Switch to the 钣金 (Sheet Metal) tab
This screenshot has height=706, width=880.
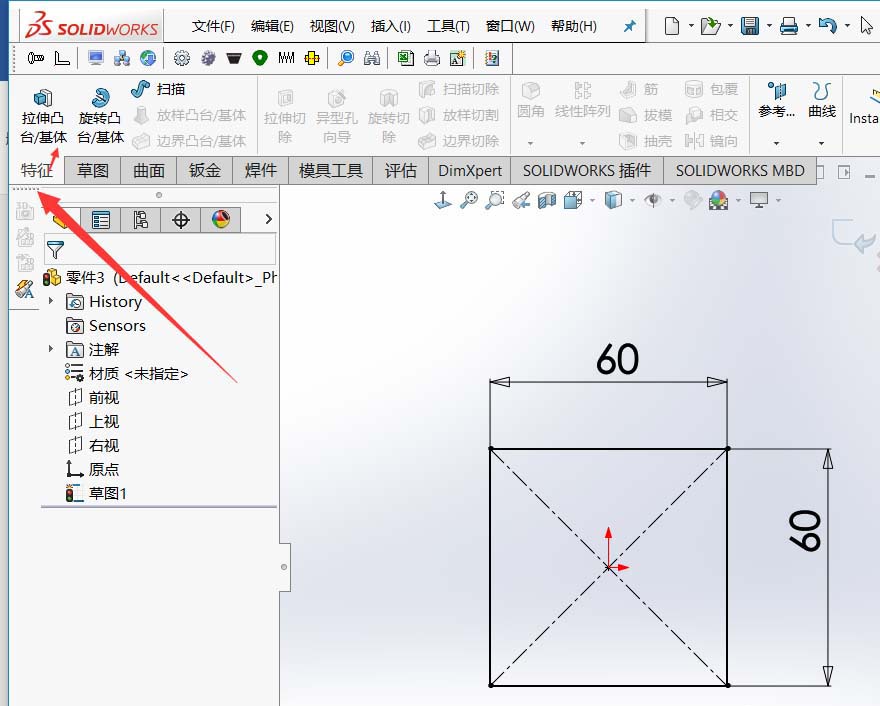204,170
